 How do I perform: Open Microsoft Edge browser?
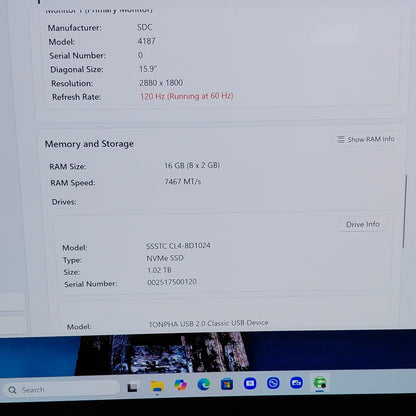point(204,385)
